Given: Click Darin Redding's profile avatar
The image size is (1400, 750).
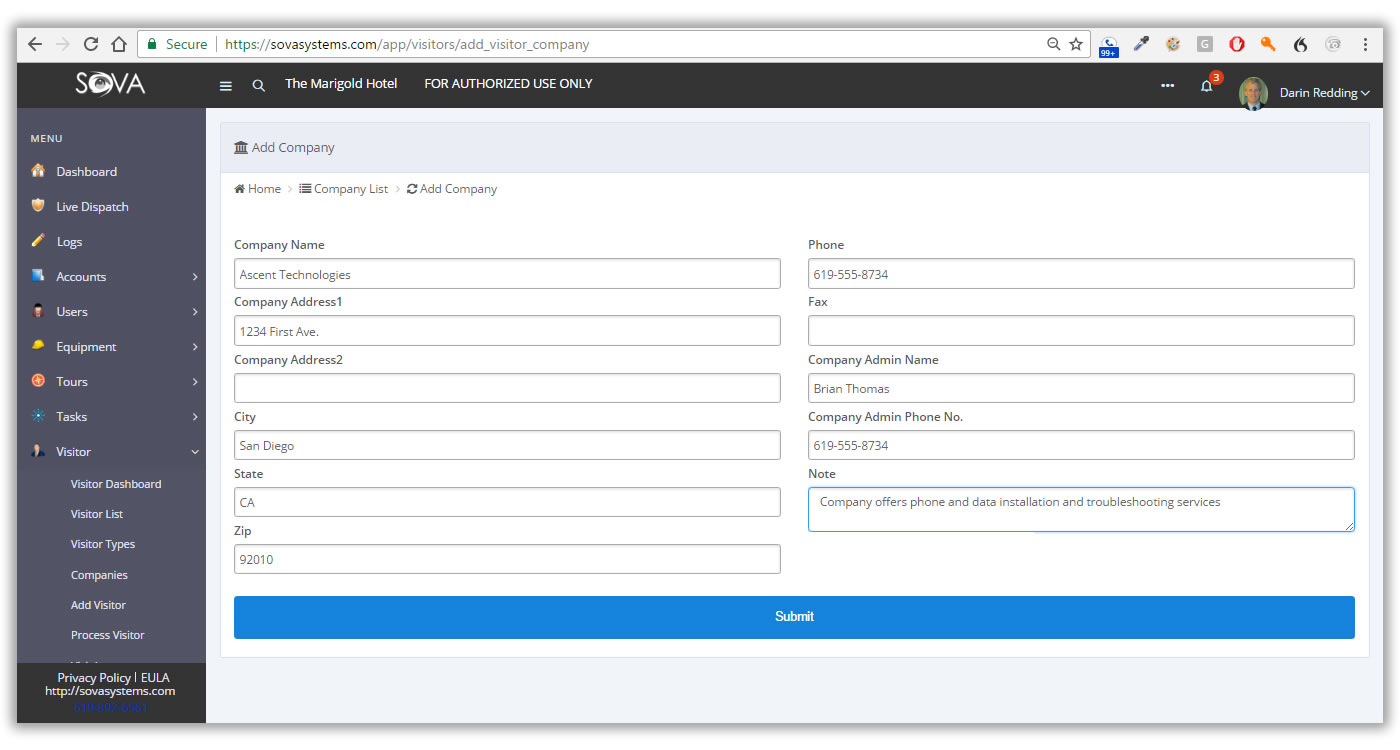Looking at the screenshot, I should [x=1253, y=92].
